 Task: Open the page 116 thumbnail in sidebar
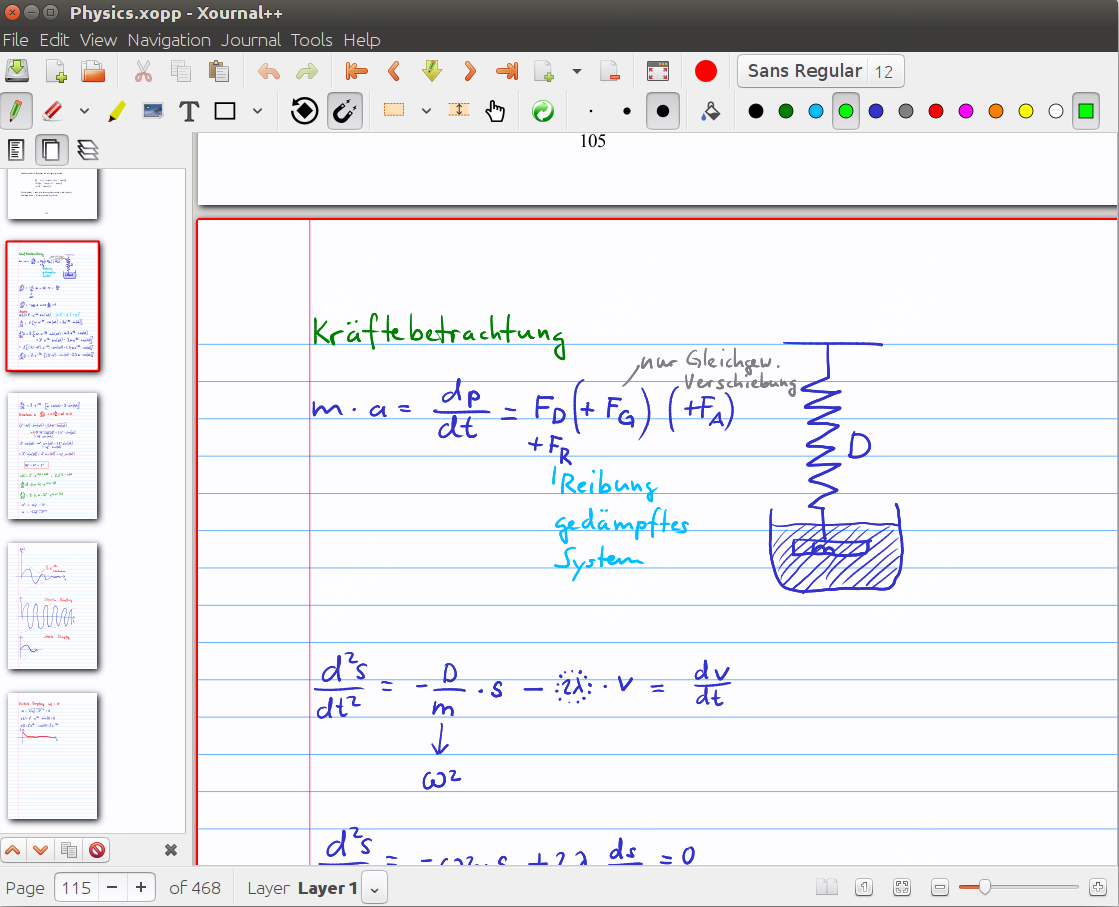tap(53, 456)
